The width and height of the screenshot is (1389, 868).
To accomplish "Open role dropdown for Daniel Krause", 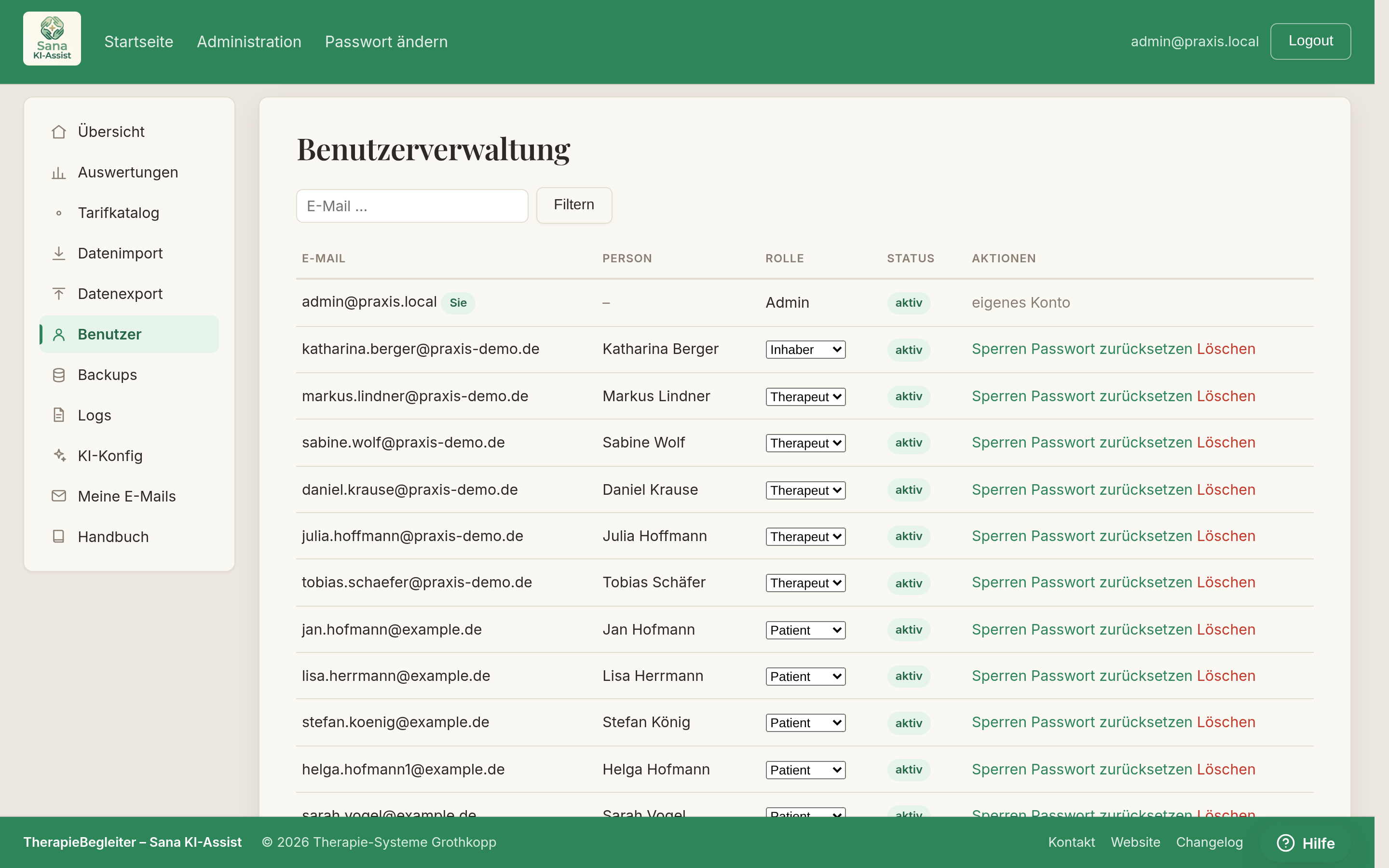I will 805,490.
